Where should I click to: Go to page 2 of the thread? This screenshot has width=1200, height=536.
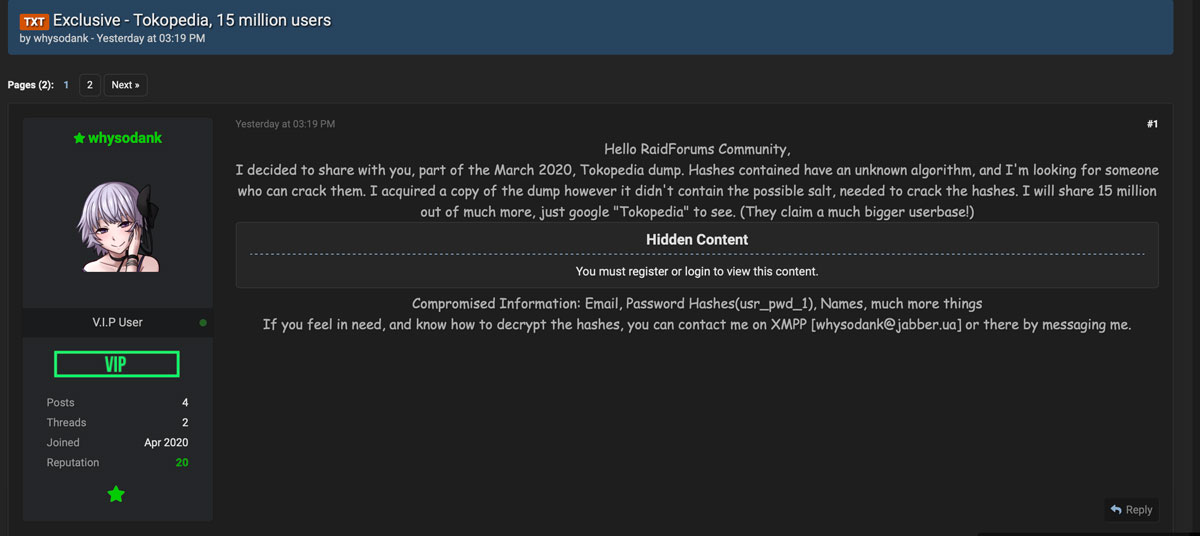[x=89, y=85]
